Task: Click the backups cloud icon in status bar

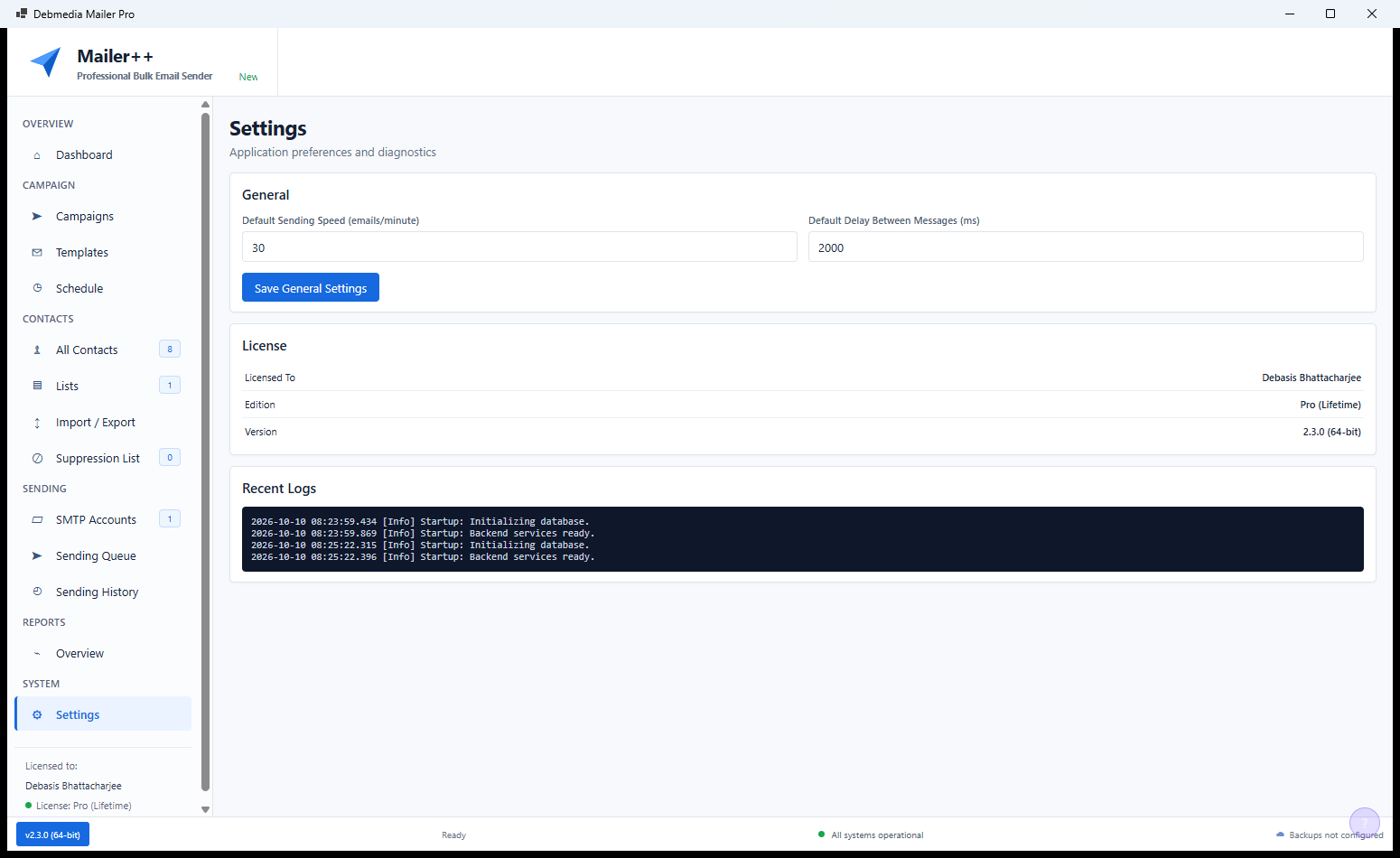Action: pyautogui.click(x=1280, y=835)
